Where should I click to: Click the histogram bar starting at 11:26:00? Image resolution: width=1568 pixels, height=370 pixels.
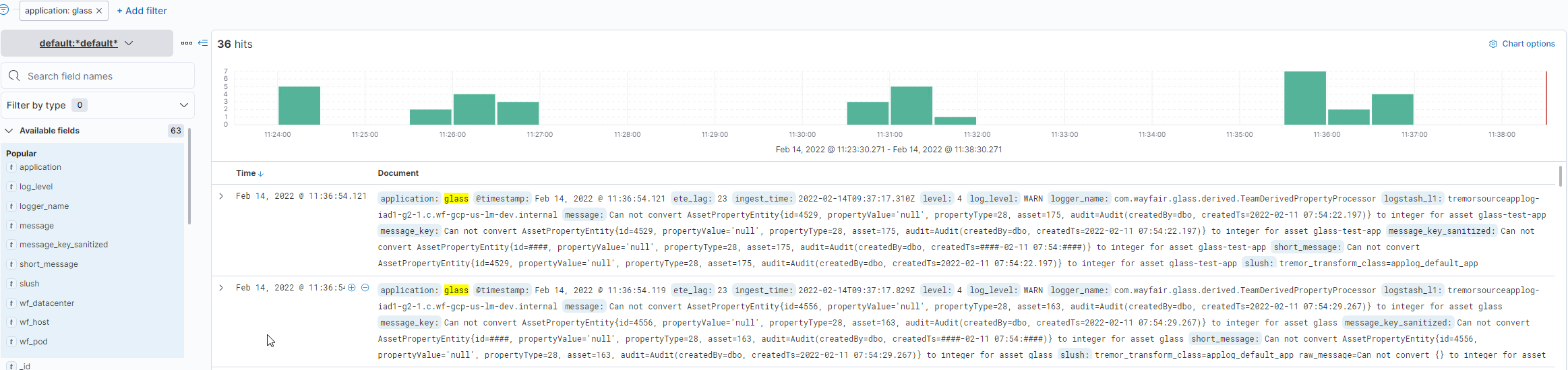(x=474, y=109)
